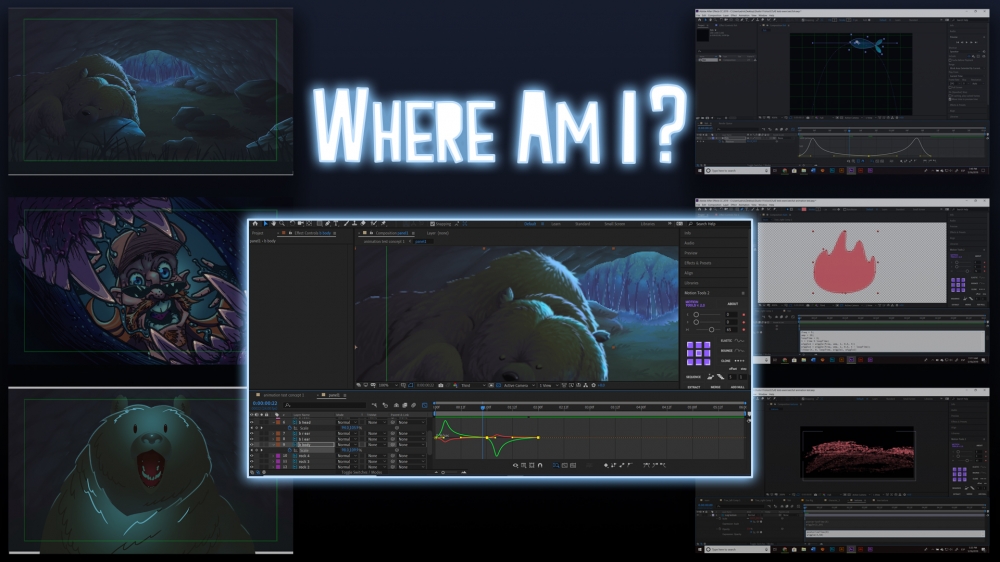This screenshot has height=562, width=1000.
Task: Toggle the snap magnet icon in graph editor
Action: click(x=540, y=466)
